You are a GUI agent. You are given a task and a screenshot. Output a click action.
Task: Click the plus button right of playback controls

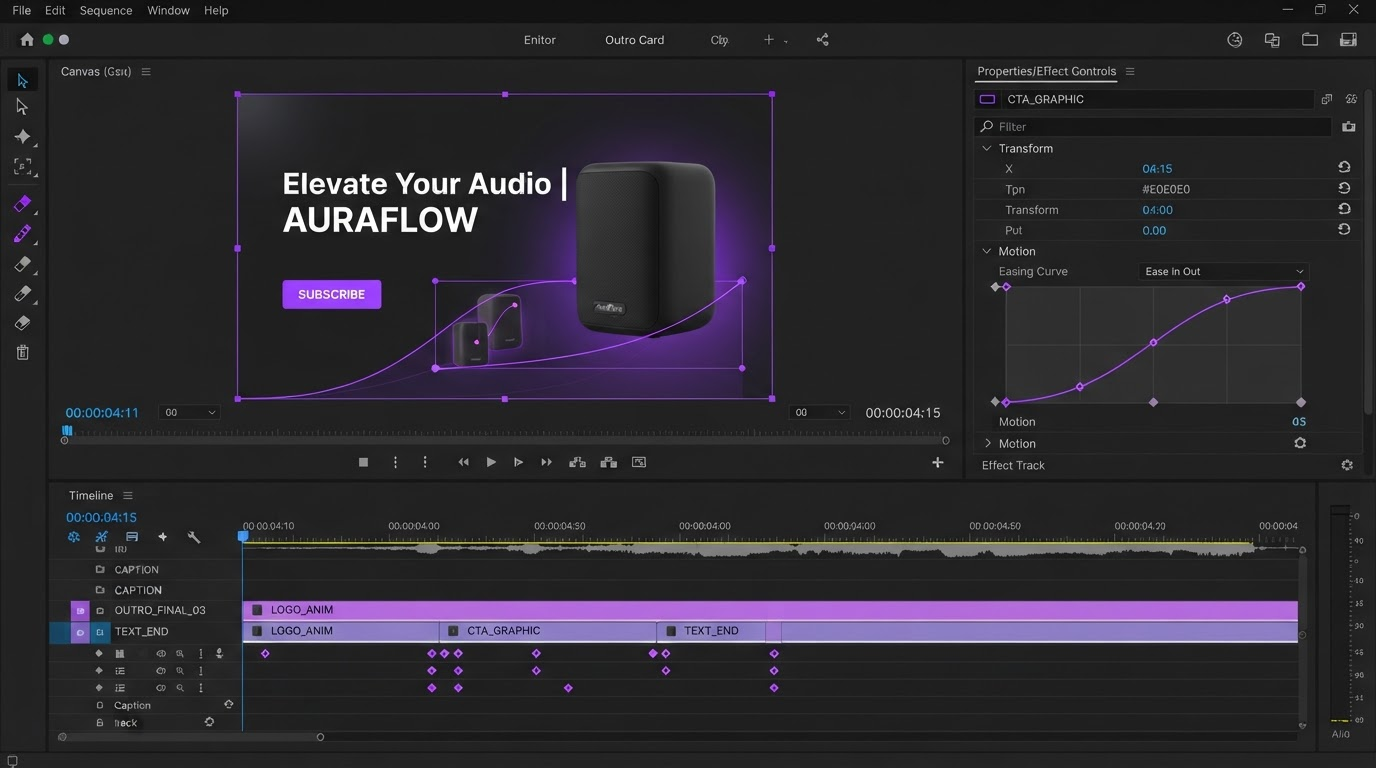click(937, 462)
